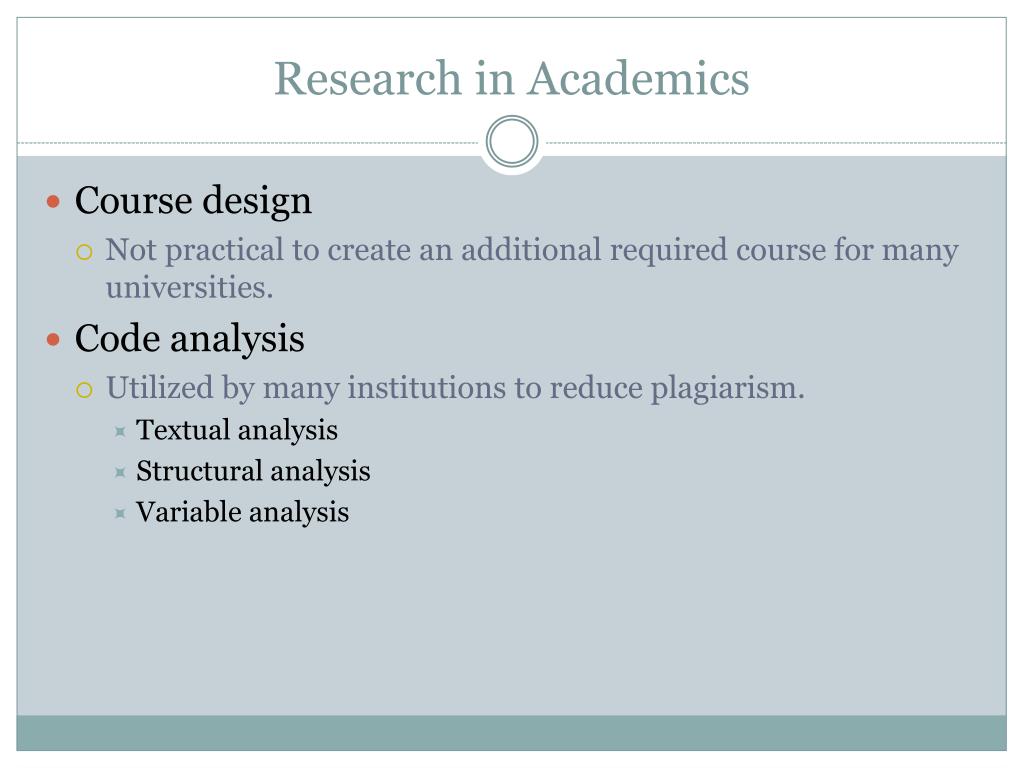Click the word universities in the sub-bullet

189,287
